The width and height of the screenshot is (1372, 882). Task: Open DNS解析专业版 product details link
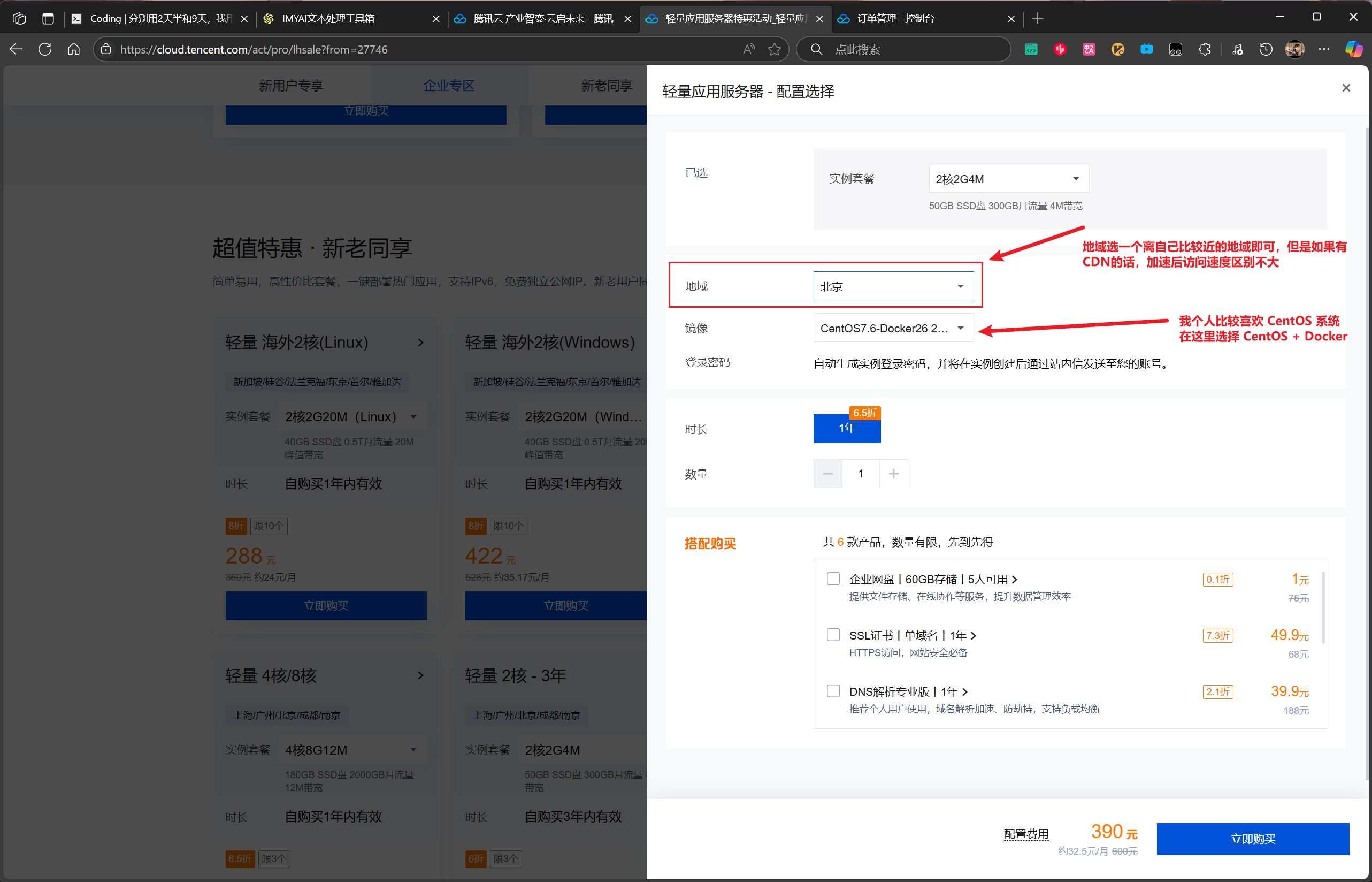[908, 691]
